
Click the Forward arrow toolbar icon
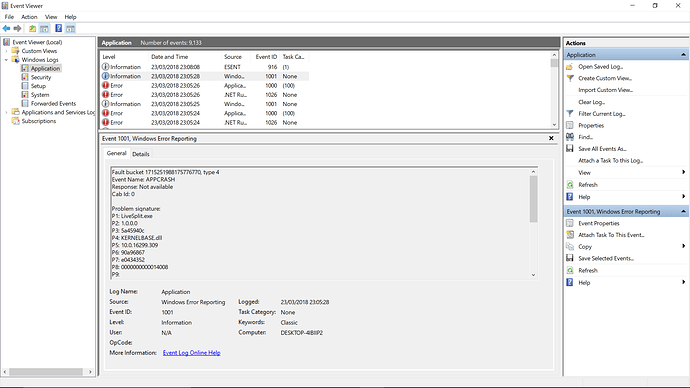coord(17,29)
